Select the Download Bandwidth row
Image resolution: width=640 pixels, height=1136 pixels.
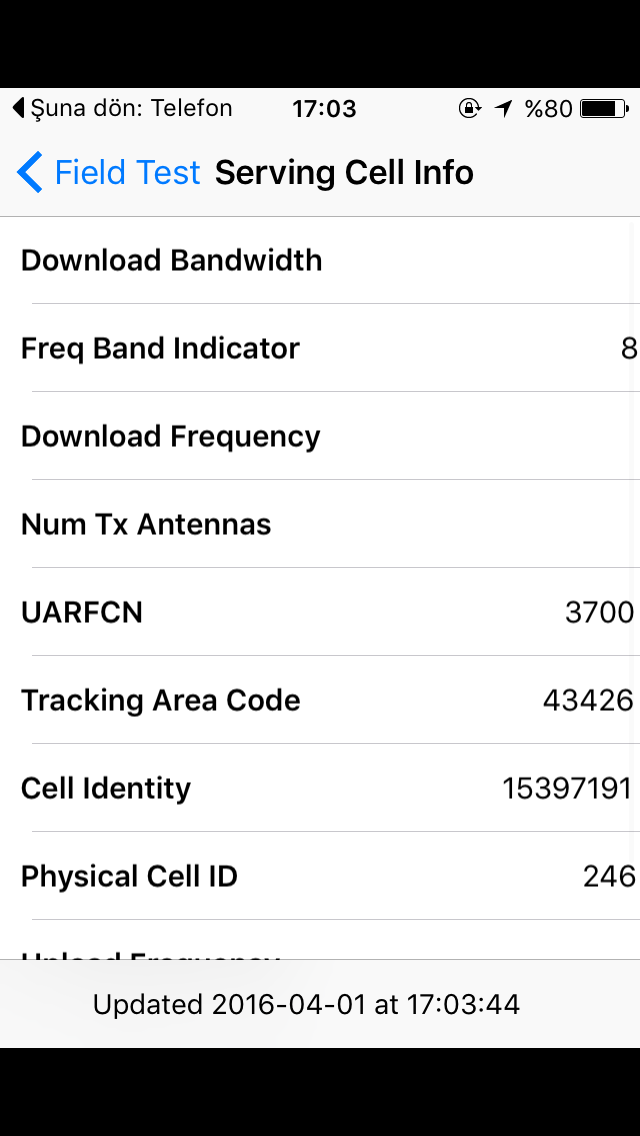tap(320, 260)
